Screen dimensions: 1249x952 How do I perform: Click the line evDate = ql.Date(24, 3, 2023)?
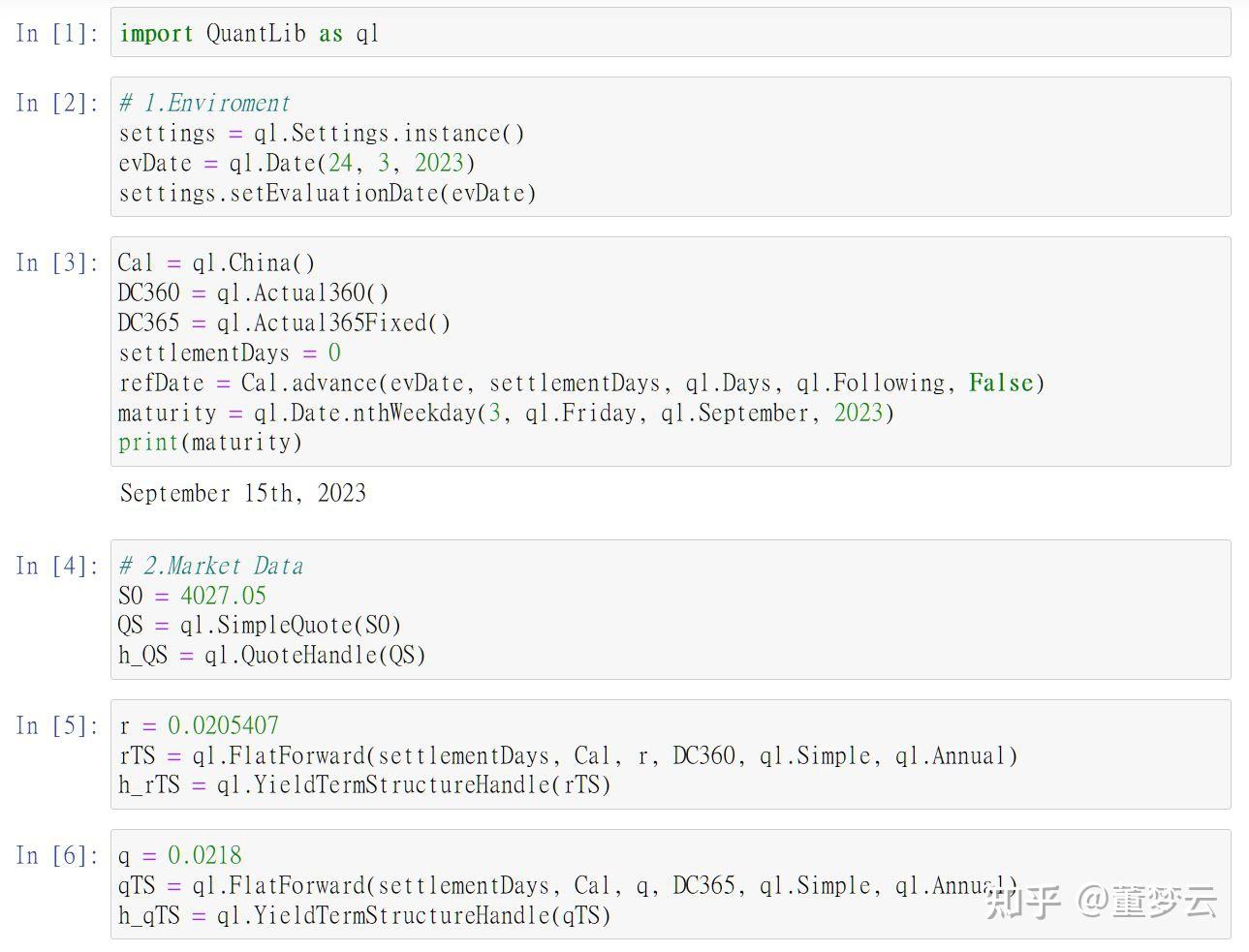(297, 163)
